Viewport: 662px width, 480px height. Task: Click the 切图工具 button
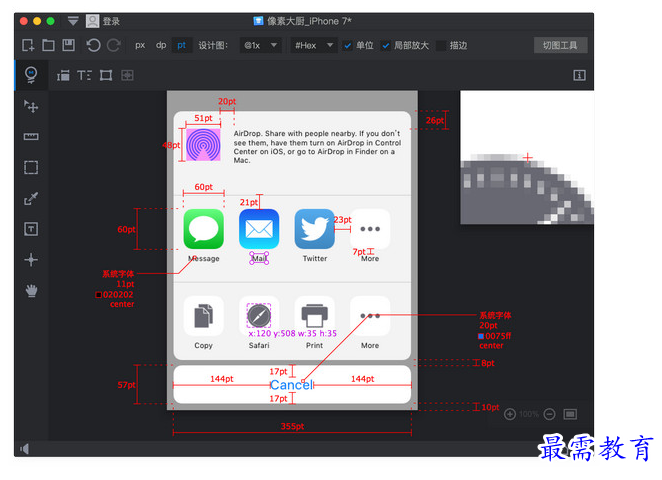click(x=560, y=45)
